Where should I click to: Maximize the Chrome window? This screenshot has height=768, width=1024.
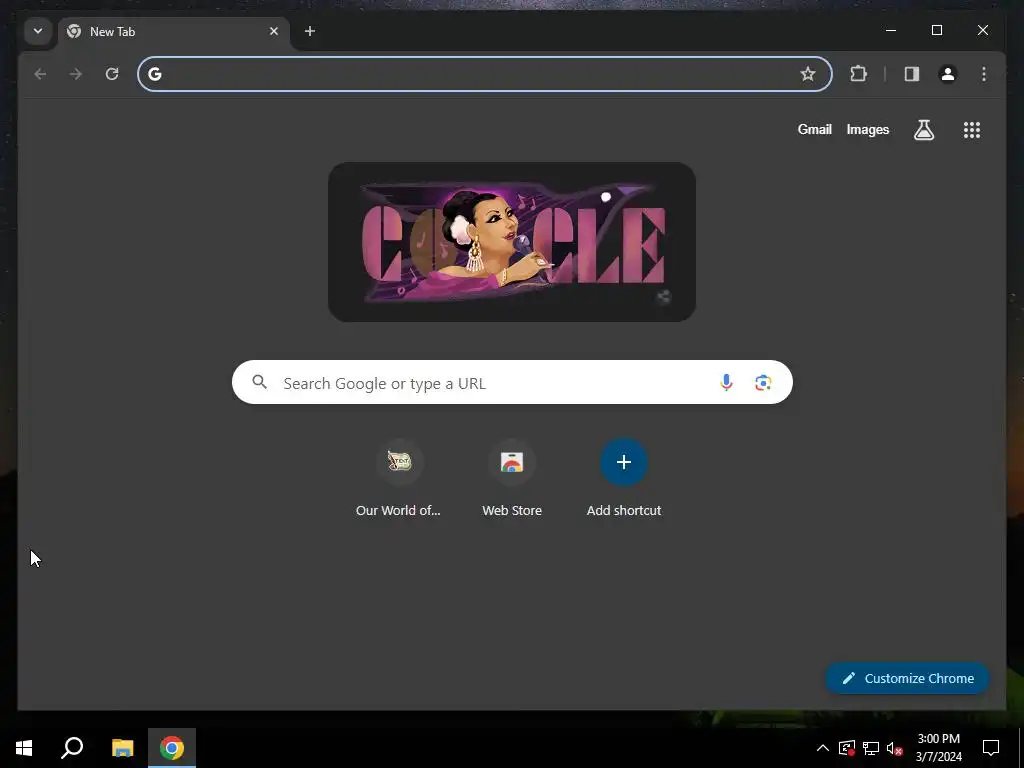(936, 30)
